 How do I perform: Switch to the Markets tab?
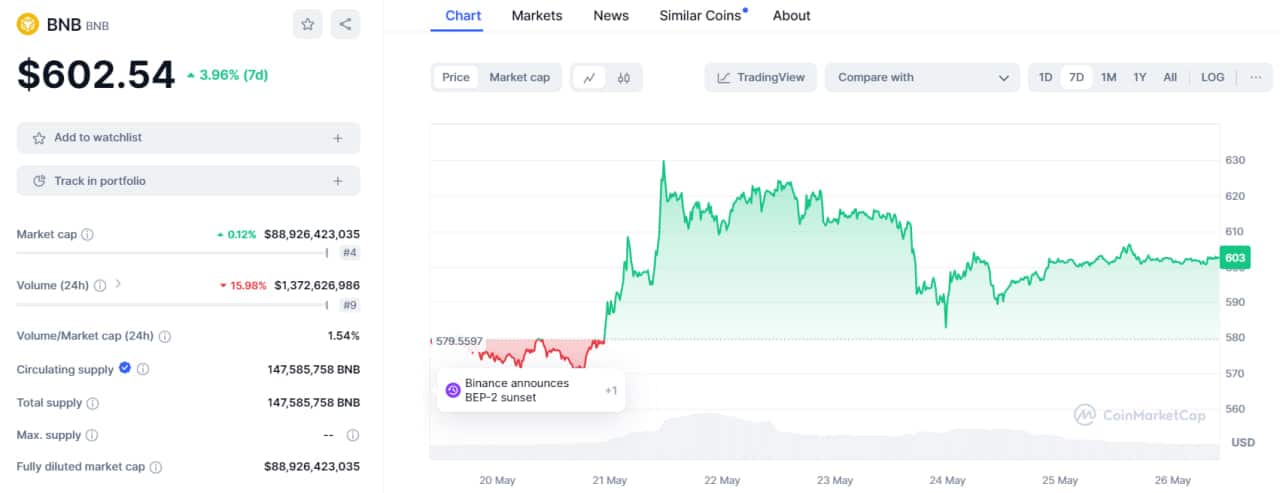click(x=537, y=16)
